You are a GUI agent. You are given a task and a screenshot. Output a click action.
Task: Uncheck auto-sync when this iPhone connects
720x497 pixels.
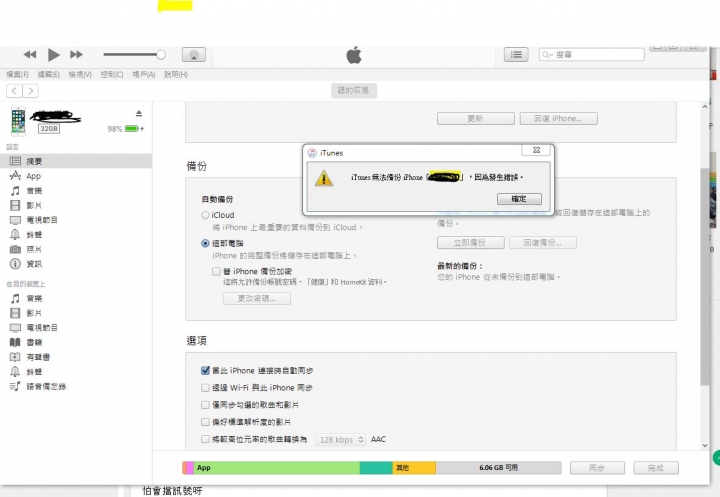click(205, 370)
